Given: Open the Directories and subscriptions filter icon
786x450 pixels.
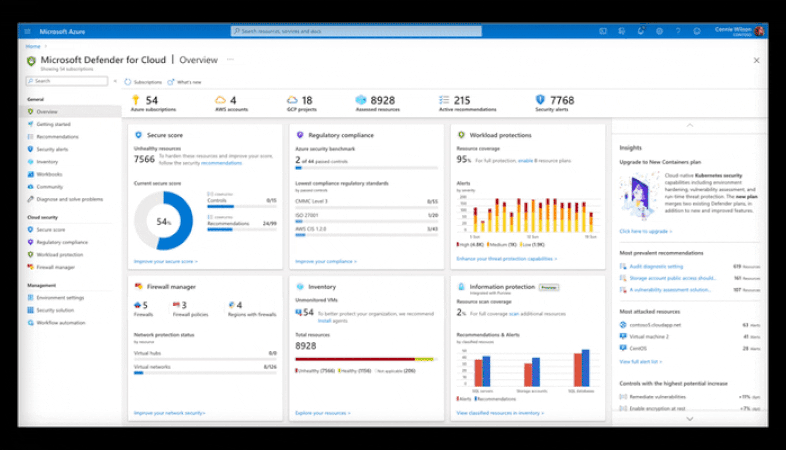Looking at the screenshot, I should 622,31.
